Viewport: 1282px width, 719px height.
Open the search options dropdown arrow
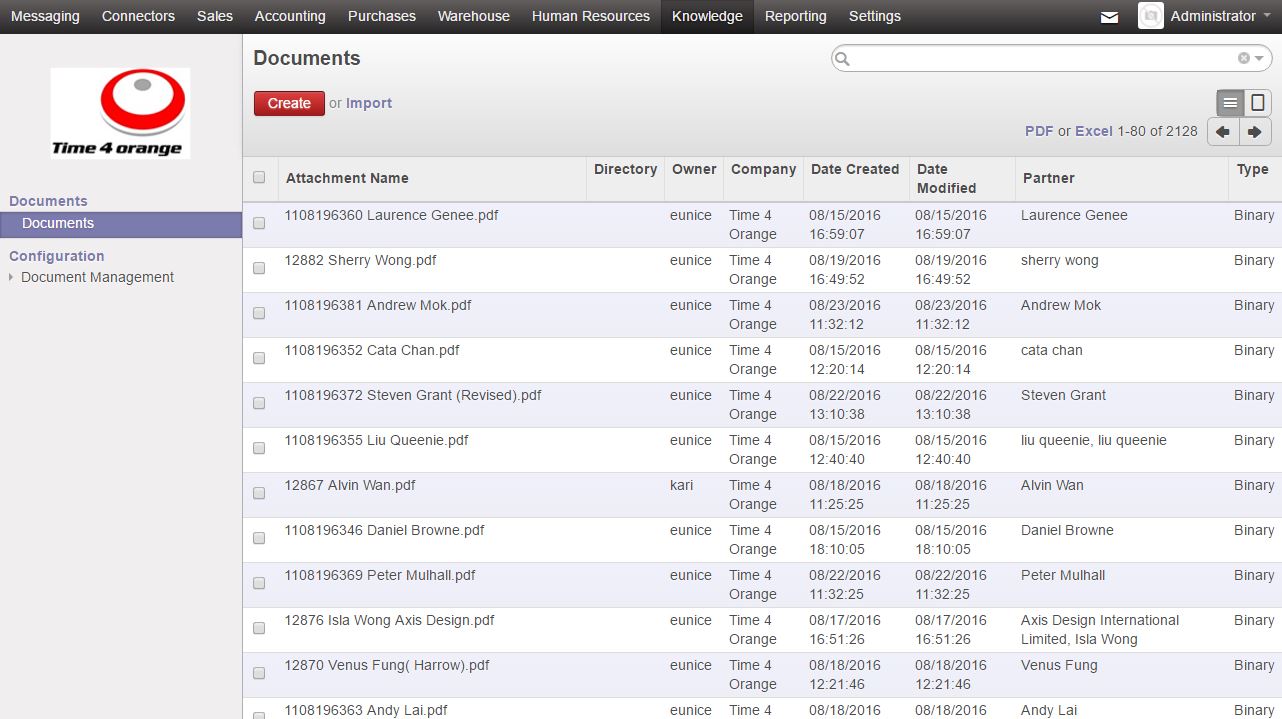1260,59
